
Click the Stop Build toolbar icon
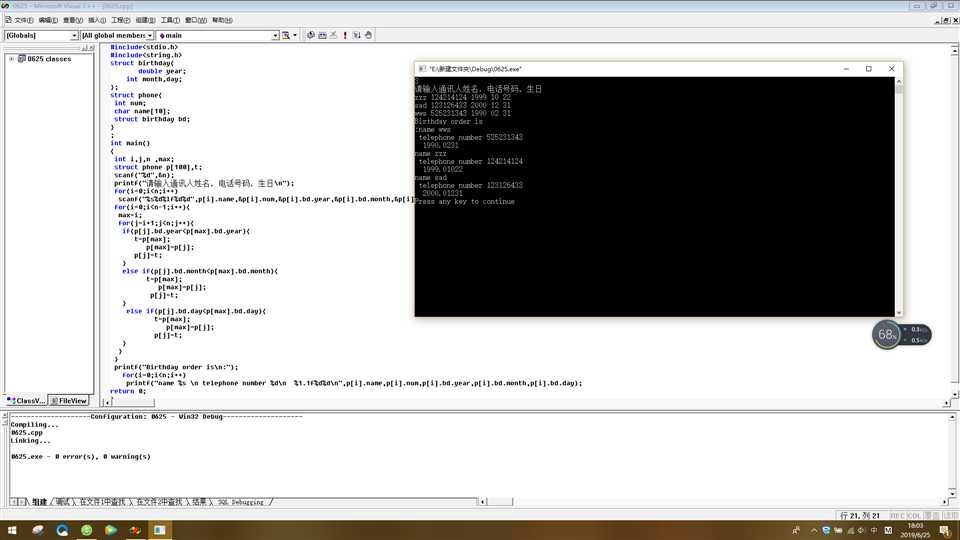[334, 36]
